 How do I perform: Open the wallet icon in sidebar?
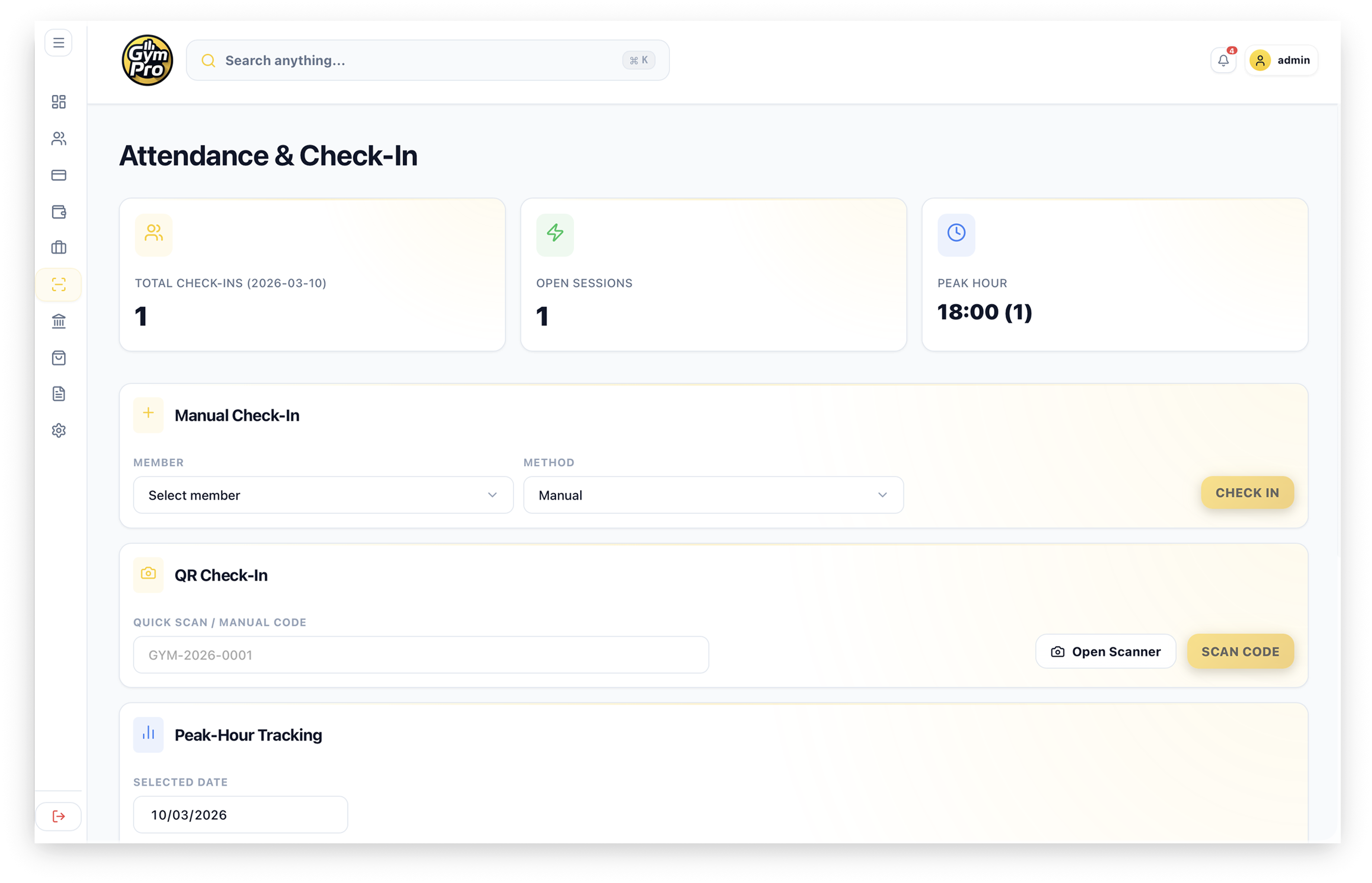coord(59,212)
